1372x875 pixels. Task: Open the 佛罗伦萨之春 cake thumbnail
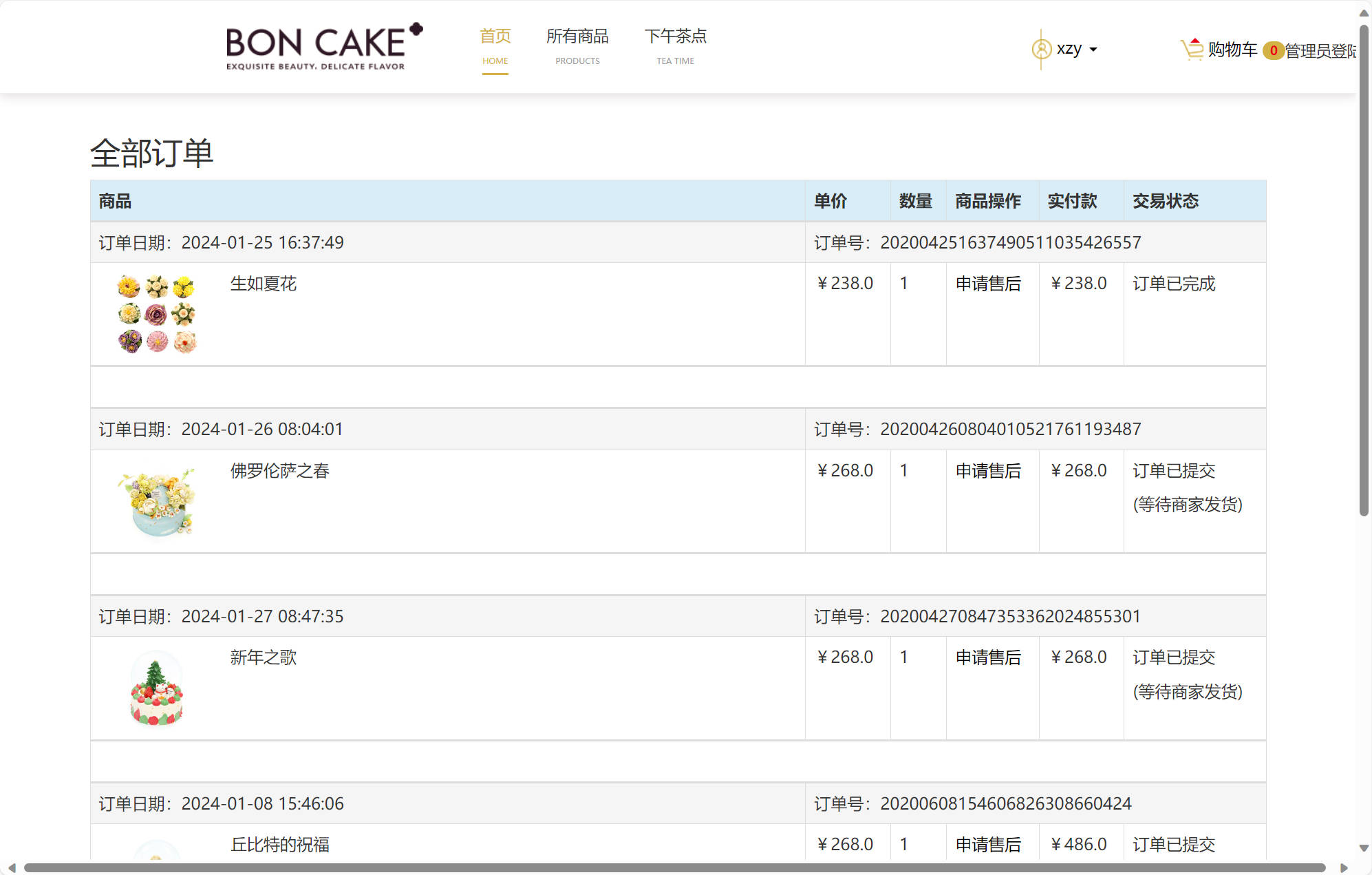click(157, 502)
